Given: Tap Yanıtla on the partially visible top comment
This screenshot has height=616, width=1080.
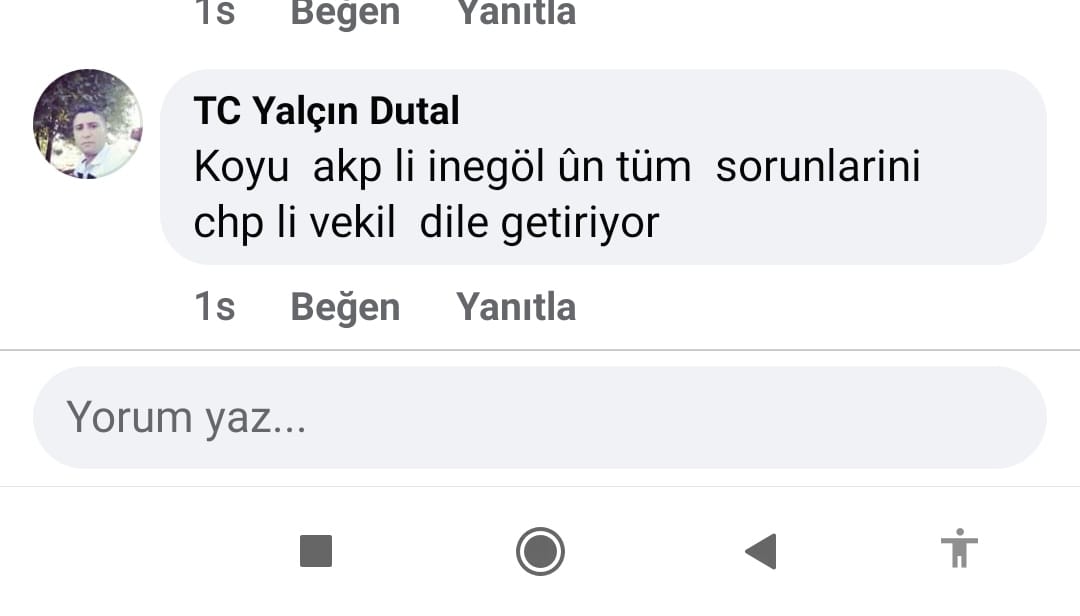Looking at the screenshot, I should point(516,12).
